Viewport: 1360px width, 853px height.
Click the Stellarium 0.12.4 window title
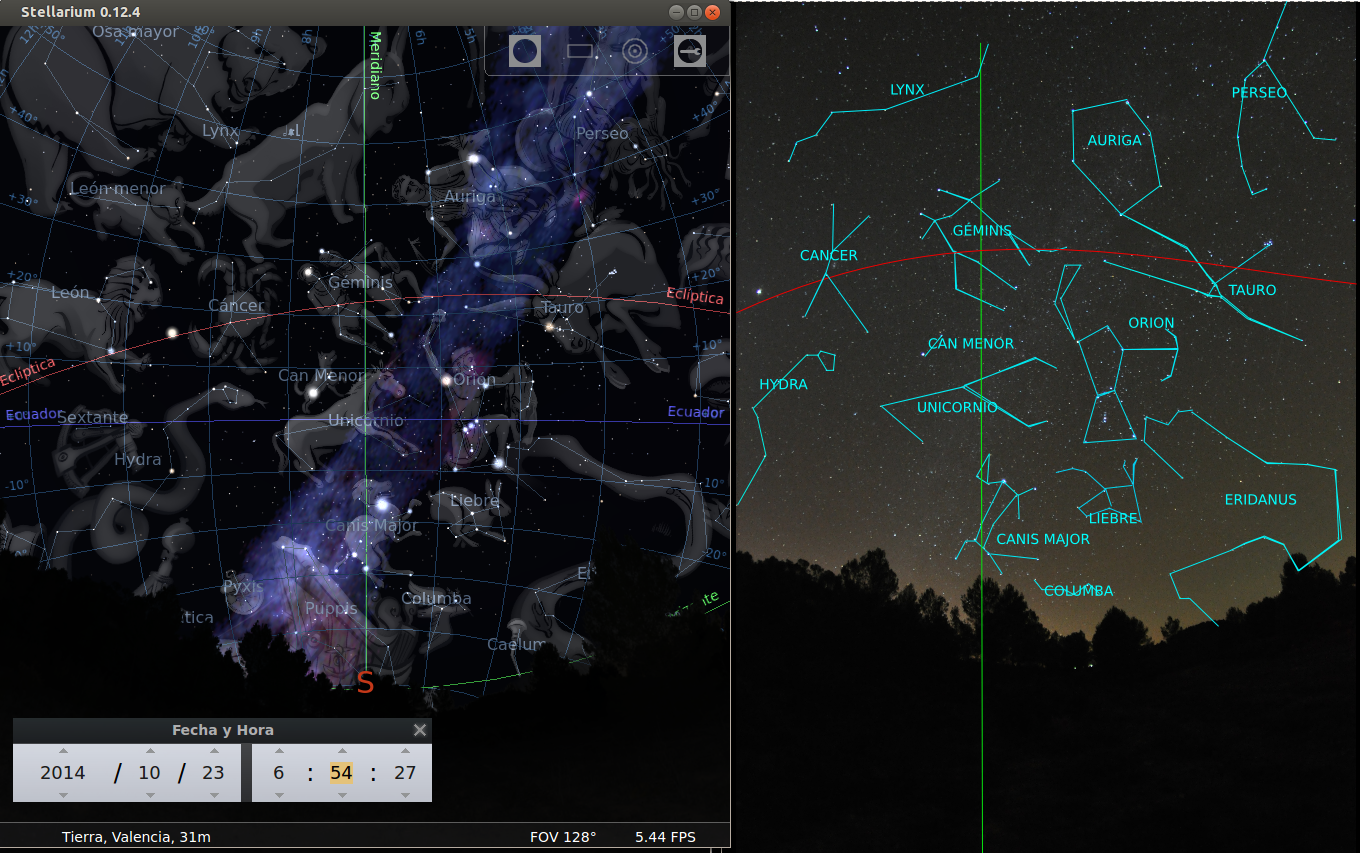81,12
